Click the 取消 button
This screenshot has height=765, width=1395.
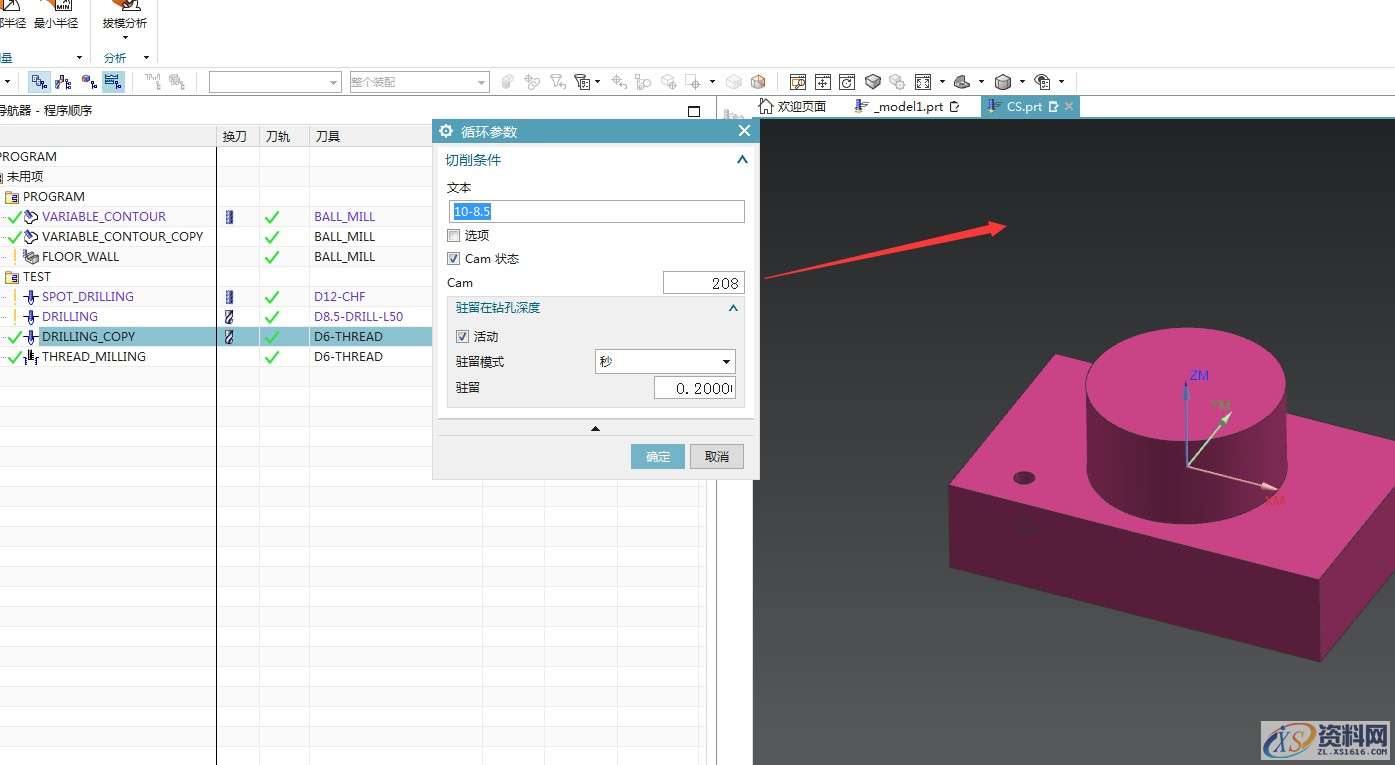[717, 457]
